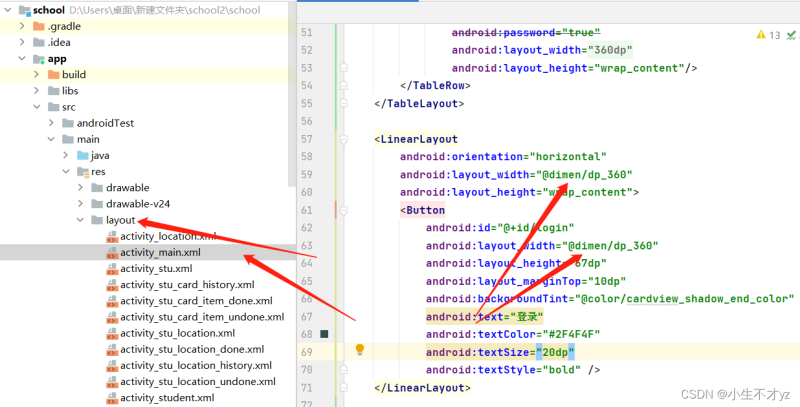Viewport: 800px width, 407px height.
Task: Expand the drawable folder
Action: 80,188
